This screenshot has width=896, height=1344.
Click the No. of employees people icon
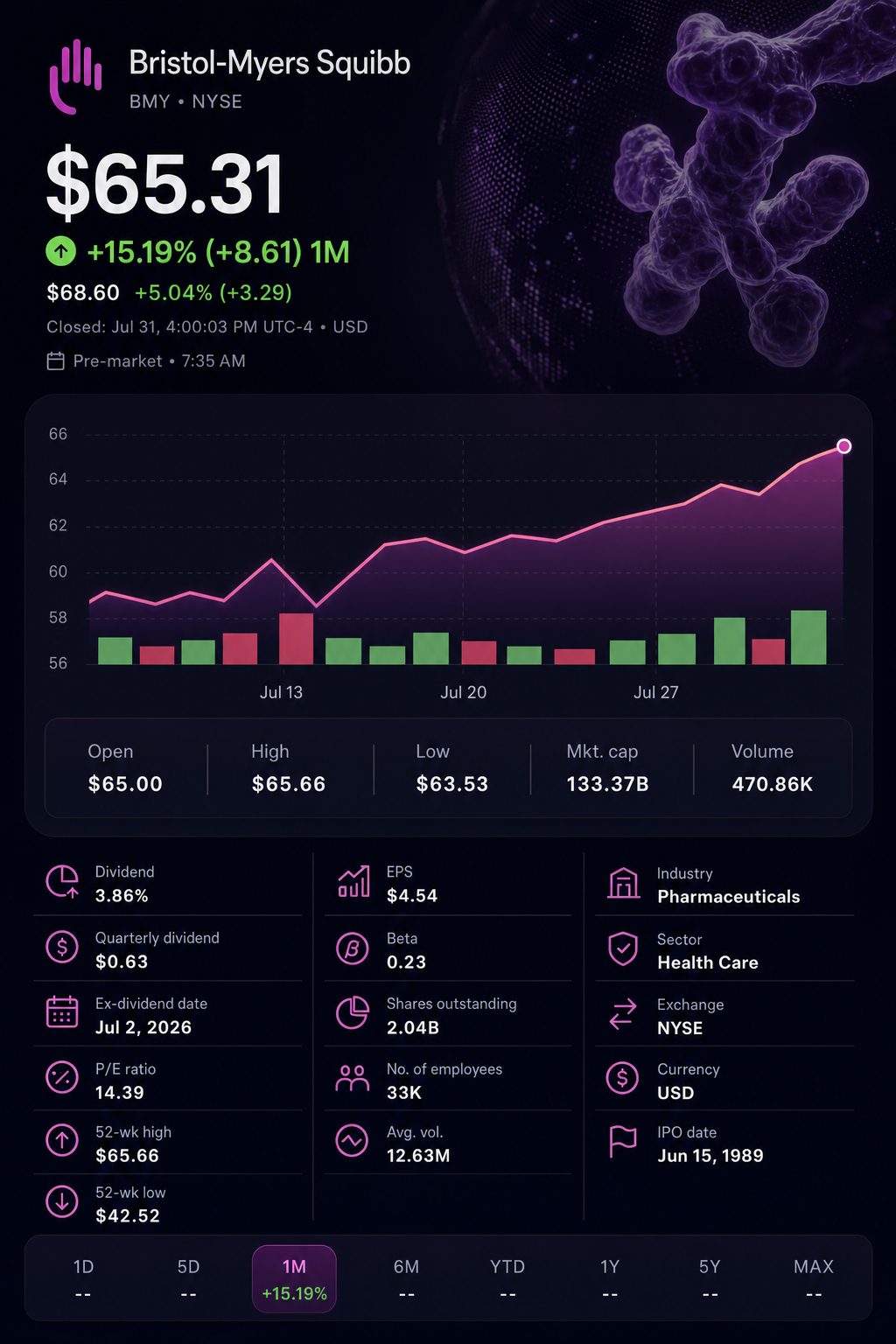[x=353, y=1078]
